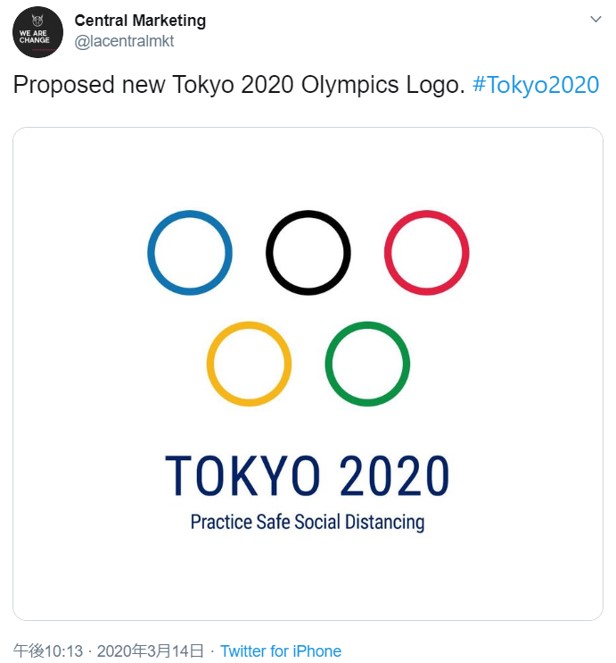Open the Central Marketing profile avatar

click(38, 32)
